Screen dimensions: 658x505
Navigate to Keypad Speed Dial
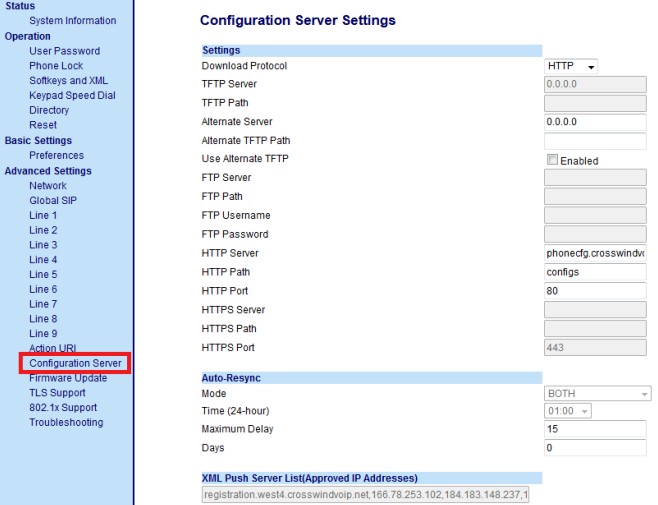(72, 96)
